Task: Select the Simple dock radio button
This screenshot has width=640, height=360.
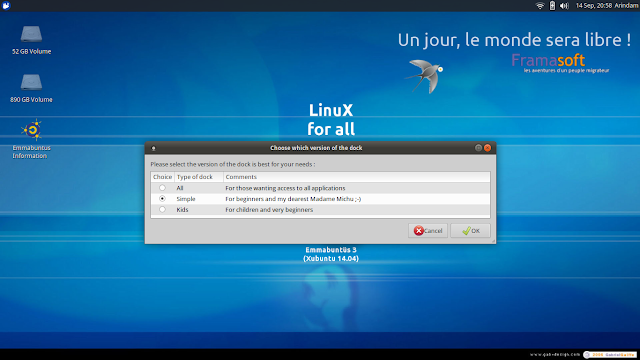Action: (x=162, y=199)
